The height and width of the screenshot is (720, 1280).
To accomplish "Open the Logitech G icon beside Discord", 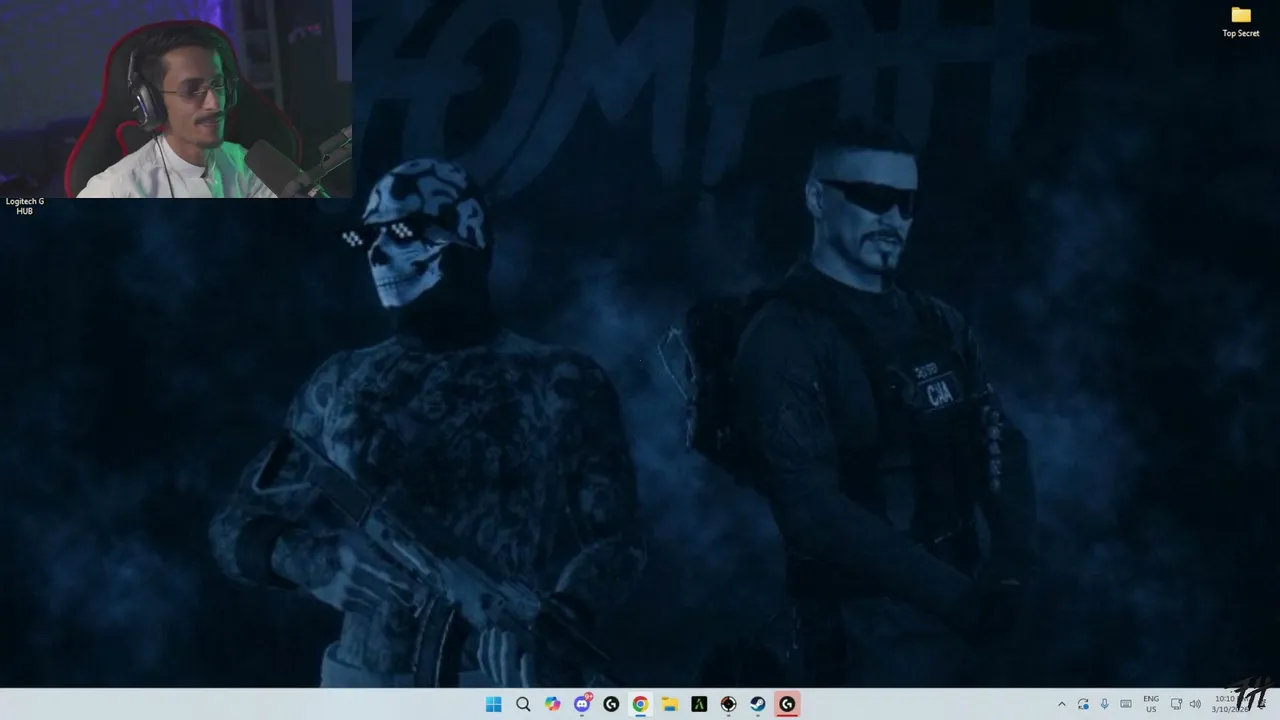I will (x=611, y=704).
